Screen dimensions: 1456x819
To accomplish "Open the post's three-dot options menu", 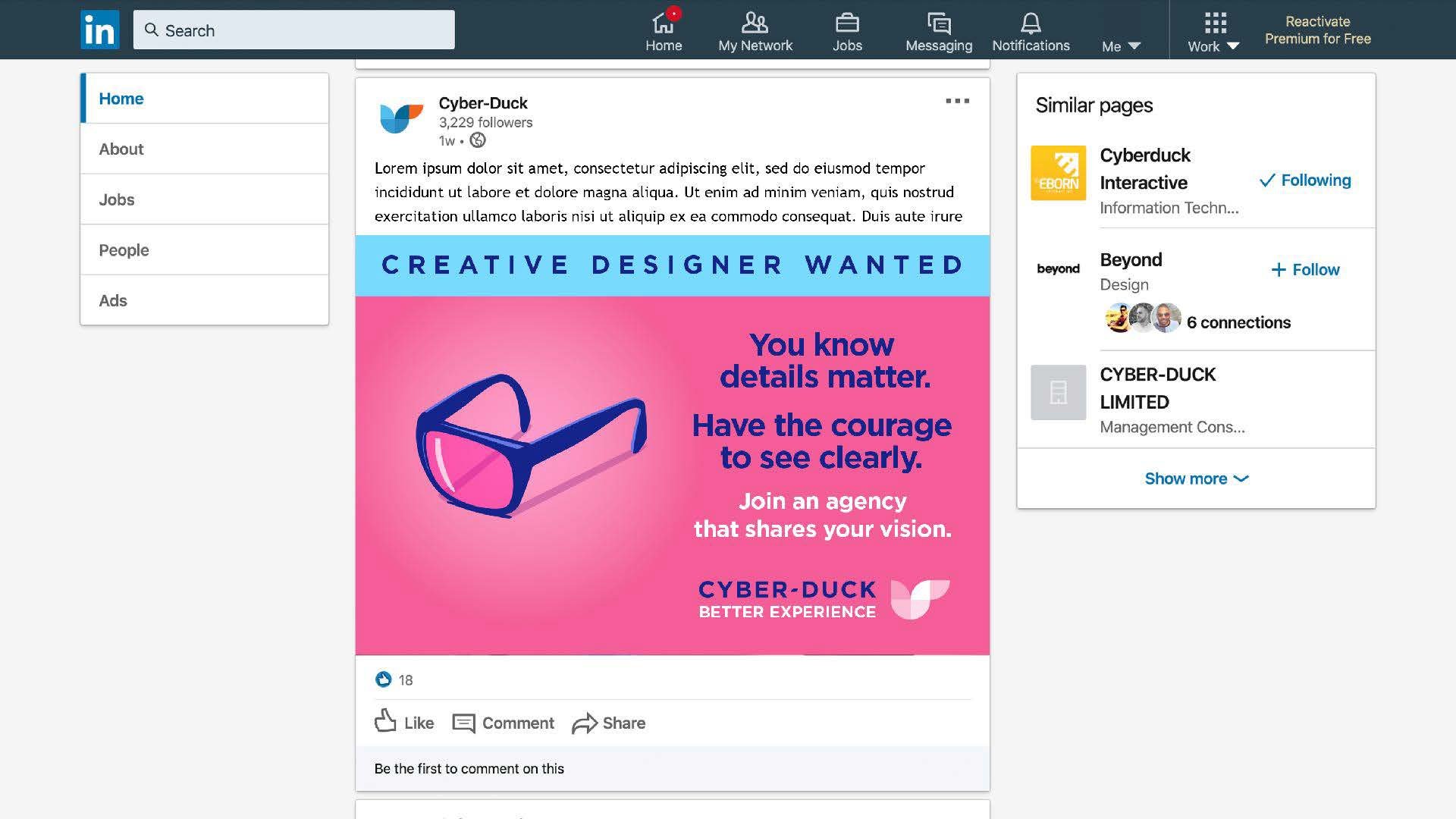I will click(x=957, y=101).
